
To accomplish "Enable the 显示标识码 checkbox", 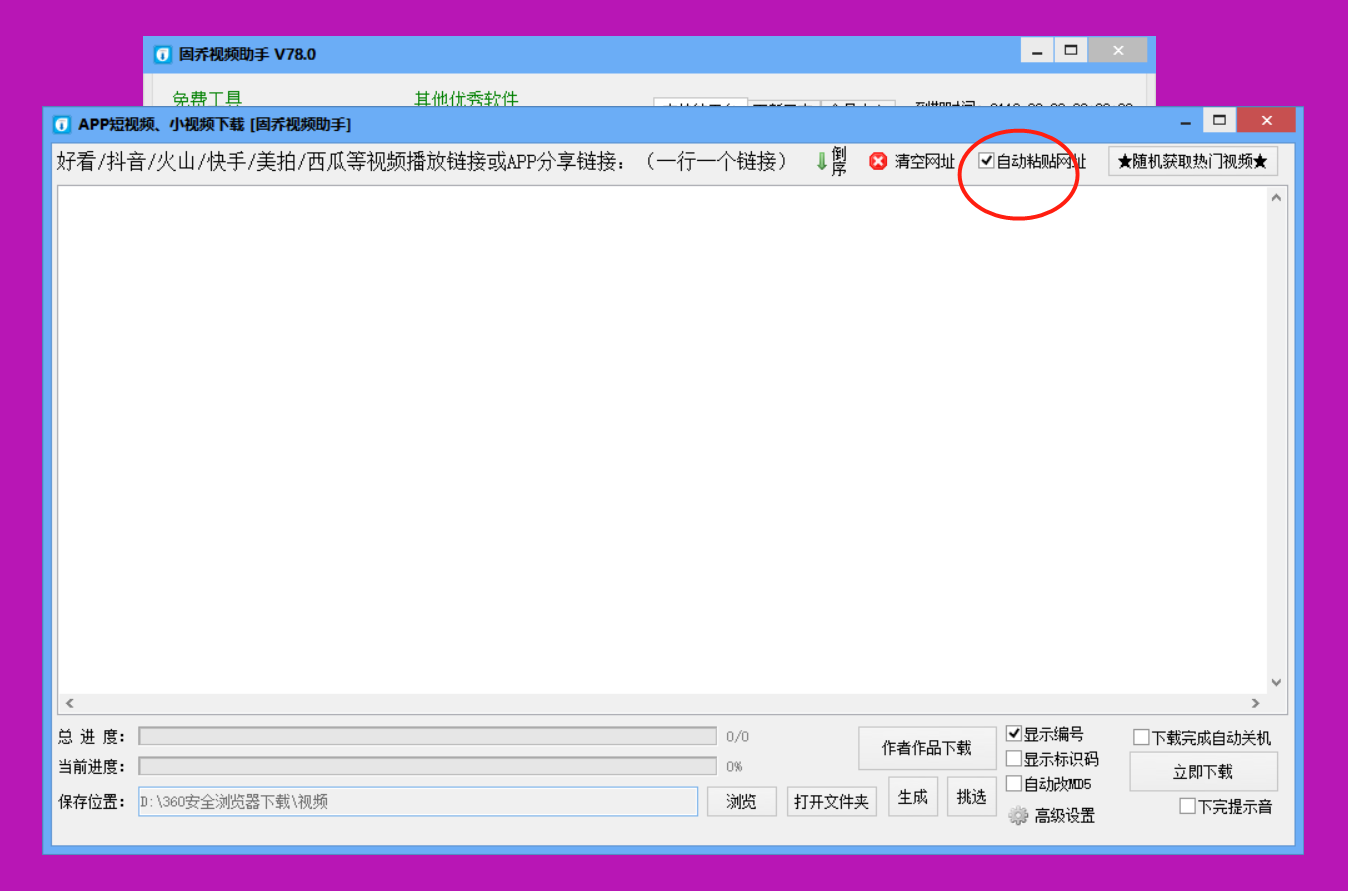I will [x=1014, y=758].
